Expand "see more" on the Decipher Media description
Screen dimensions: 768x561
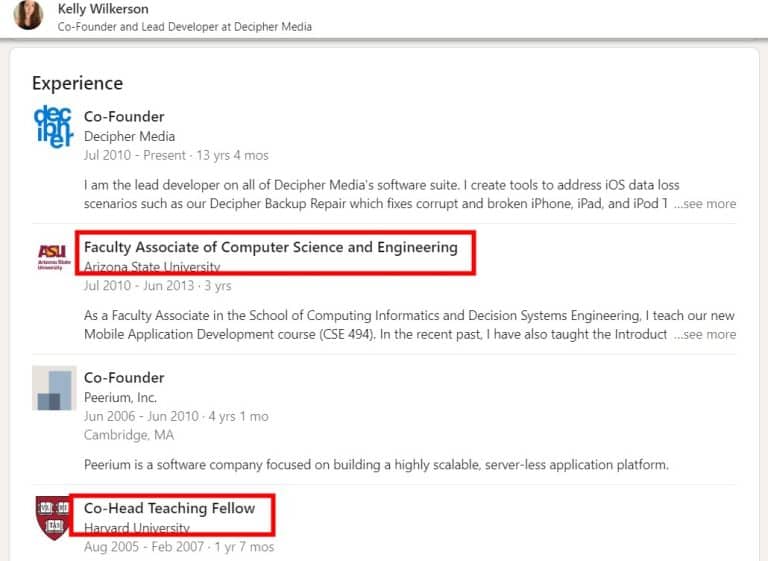click(x=705, y=203)
